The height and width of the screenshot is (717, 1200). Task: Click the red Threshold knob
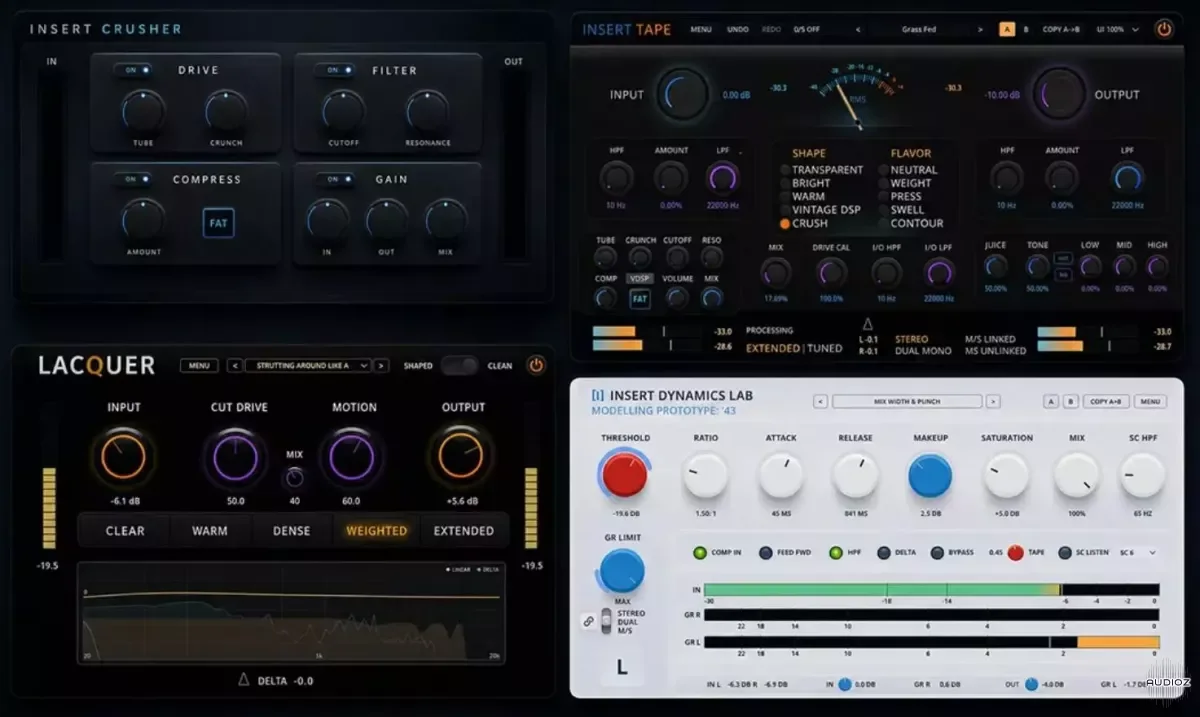[x=624, y=474]
